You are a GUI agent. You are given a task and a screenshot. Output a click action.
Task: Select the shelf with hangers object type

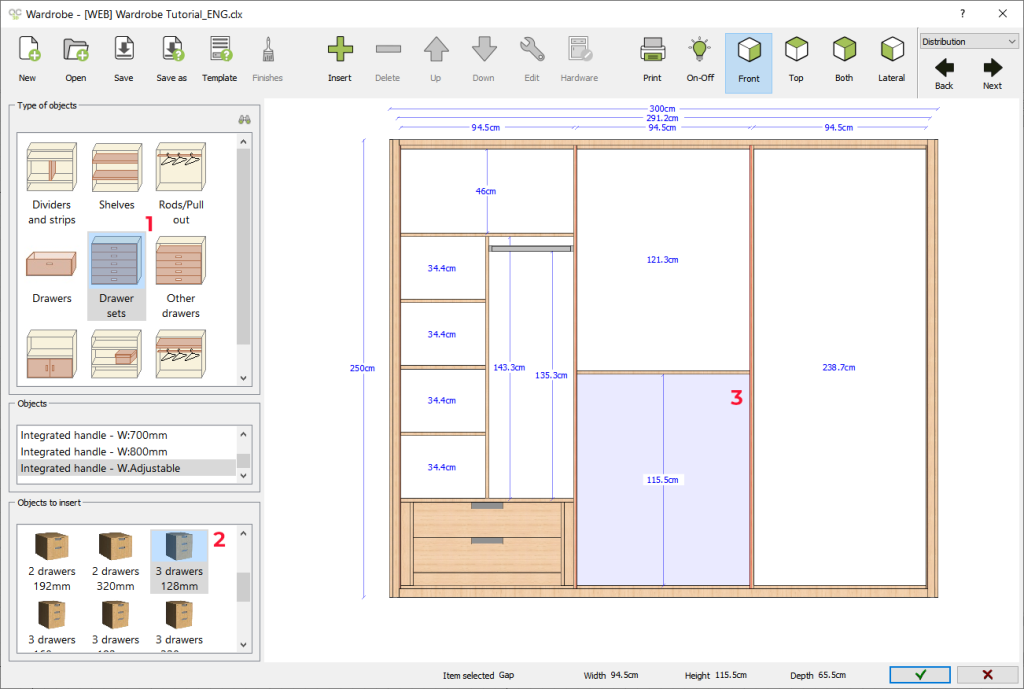click(x=181, y=355)
